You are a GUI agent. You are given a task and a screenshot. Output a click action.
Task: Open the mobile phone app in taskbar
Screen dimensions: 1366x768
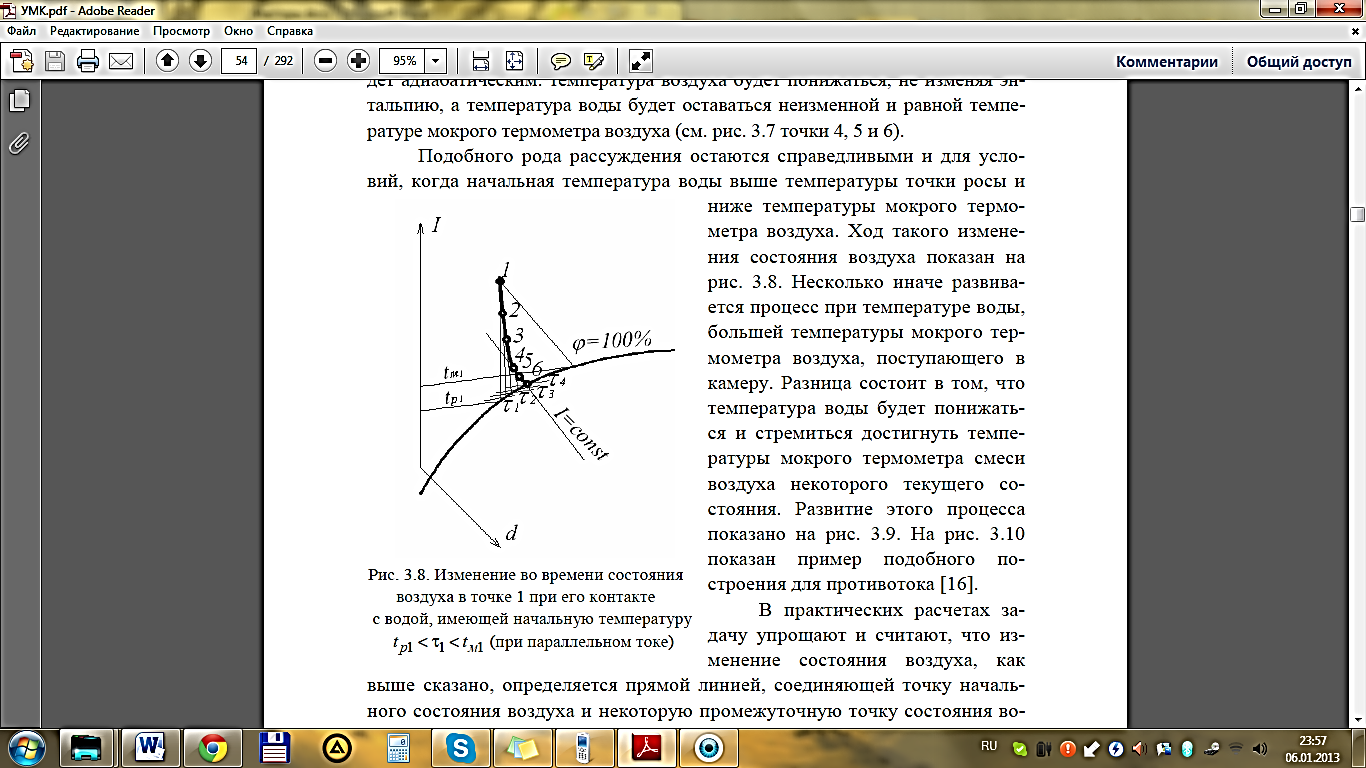pyautogui.click(x=585, y=747)
